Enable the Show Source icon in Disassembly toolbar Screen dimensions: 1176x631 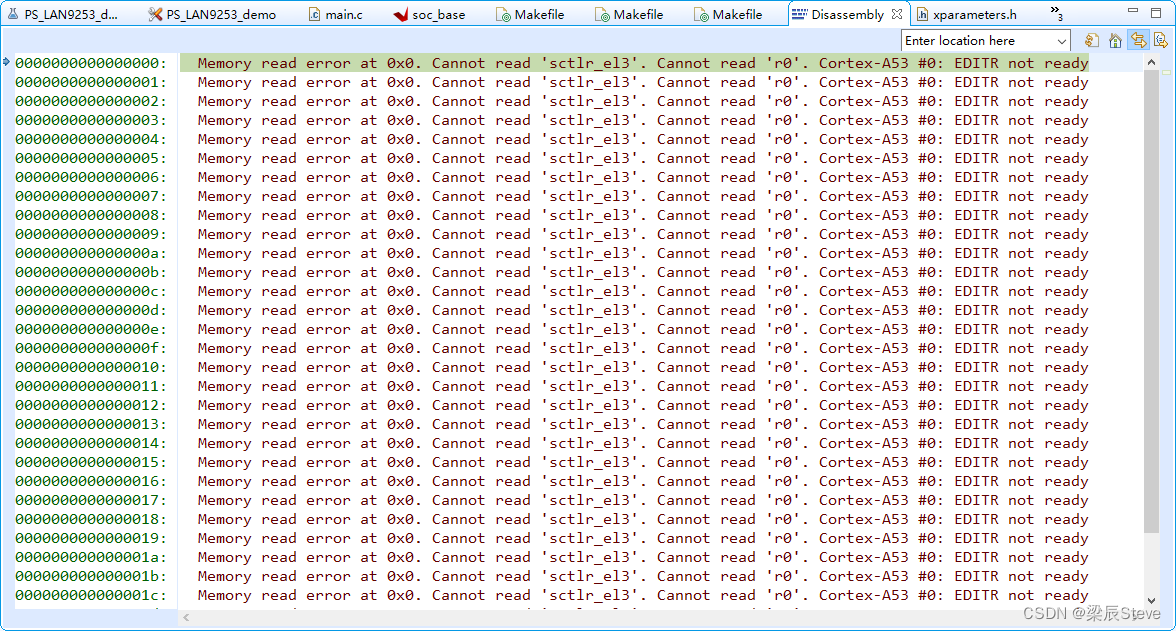1160,40
